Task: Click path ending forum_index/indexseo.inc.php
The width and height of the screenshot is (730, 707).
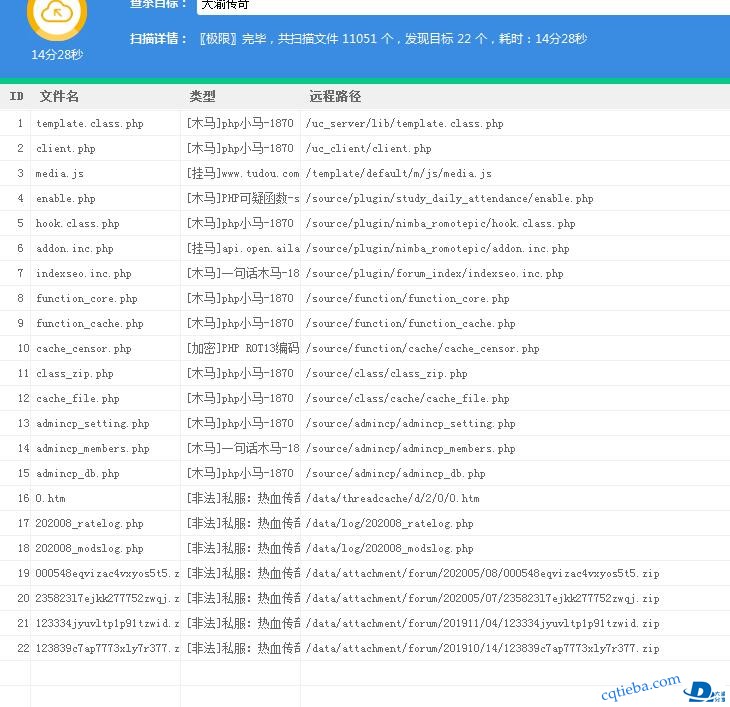Action: tap(434, 274)
